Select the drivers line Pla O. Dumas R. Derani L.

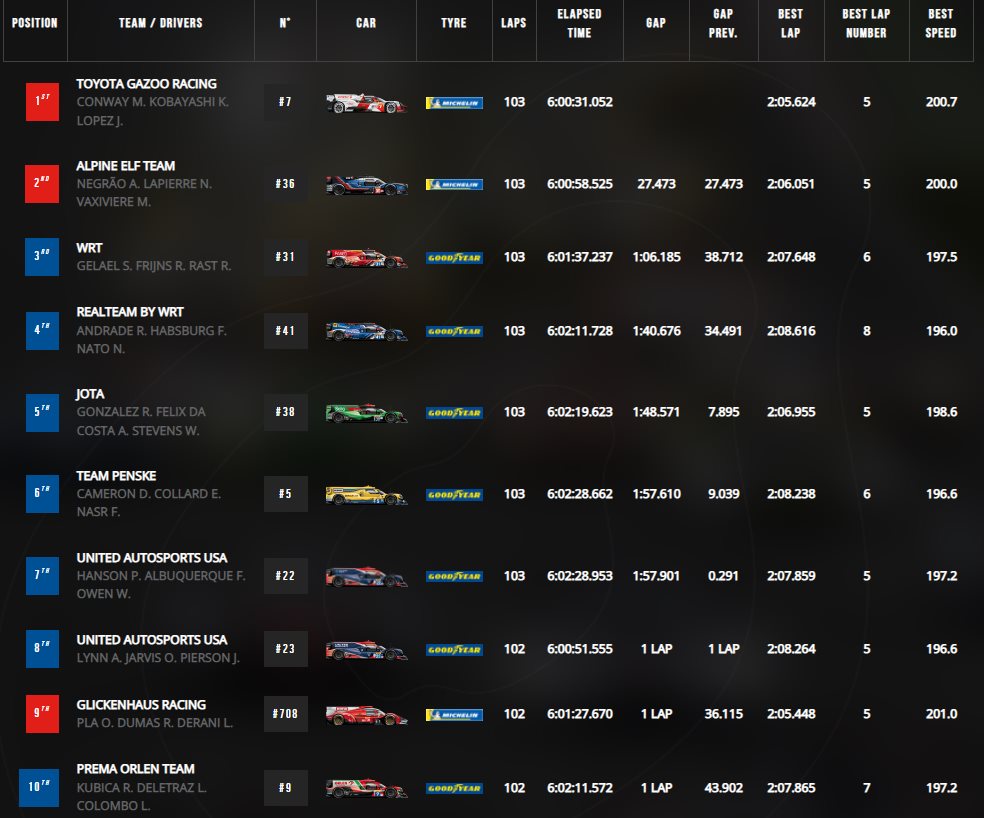point(154,723)
